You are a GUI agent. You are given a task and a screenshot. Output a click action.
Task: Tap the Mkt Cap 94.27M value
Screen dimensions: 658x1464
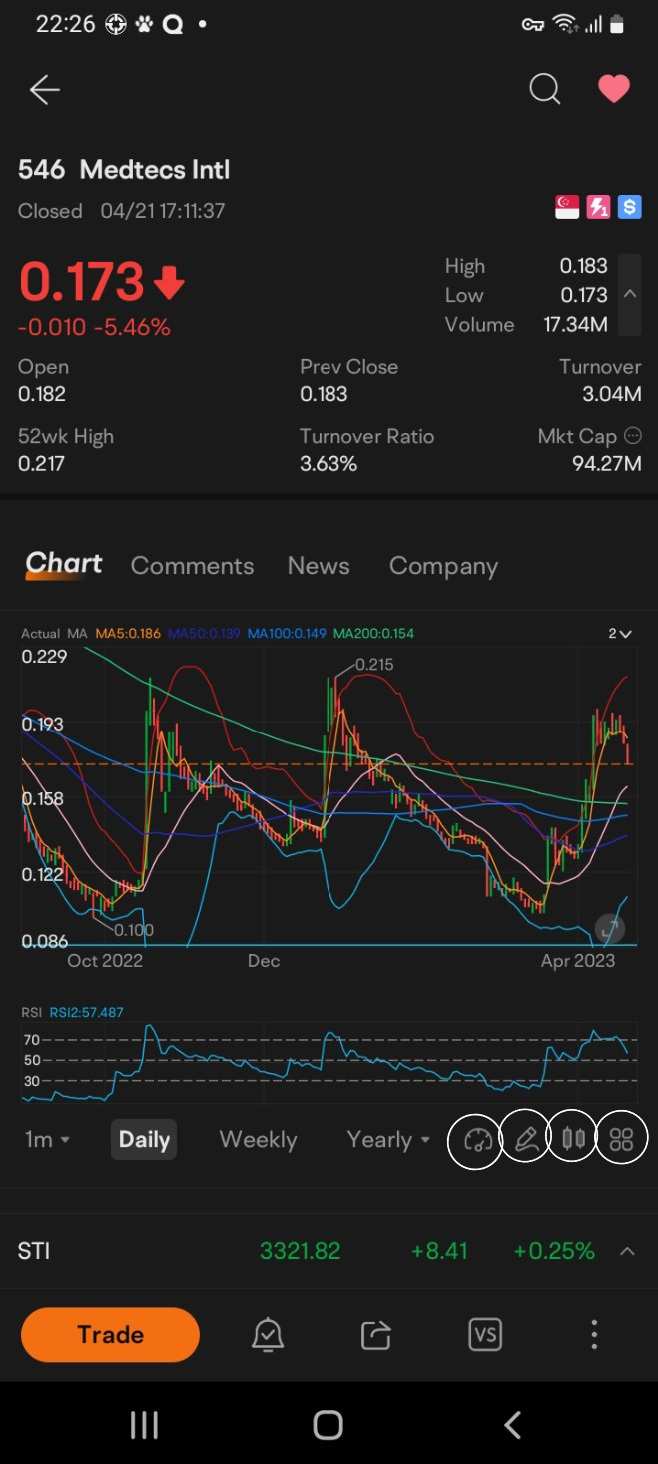(x=606, y=463)
